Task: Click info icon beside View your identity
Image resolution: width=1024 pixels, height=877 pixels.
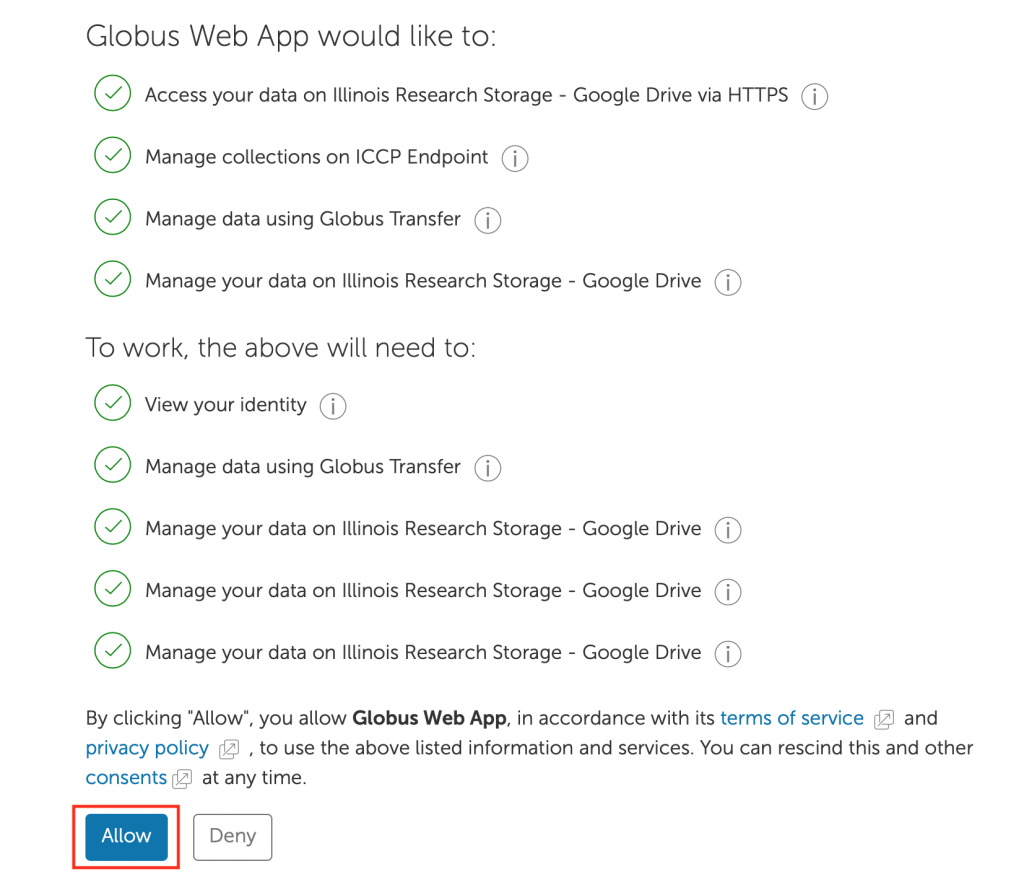Action: coord(332,406)
